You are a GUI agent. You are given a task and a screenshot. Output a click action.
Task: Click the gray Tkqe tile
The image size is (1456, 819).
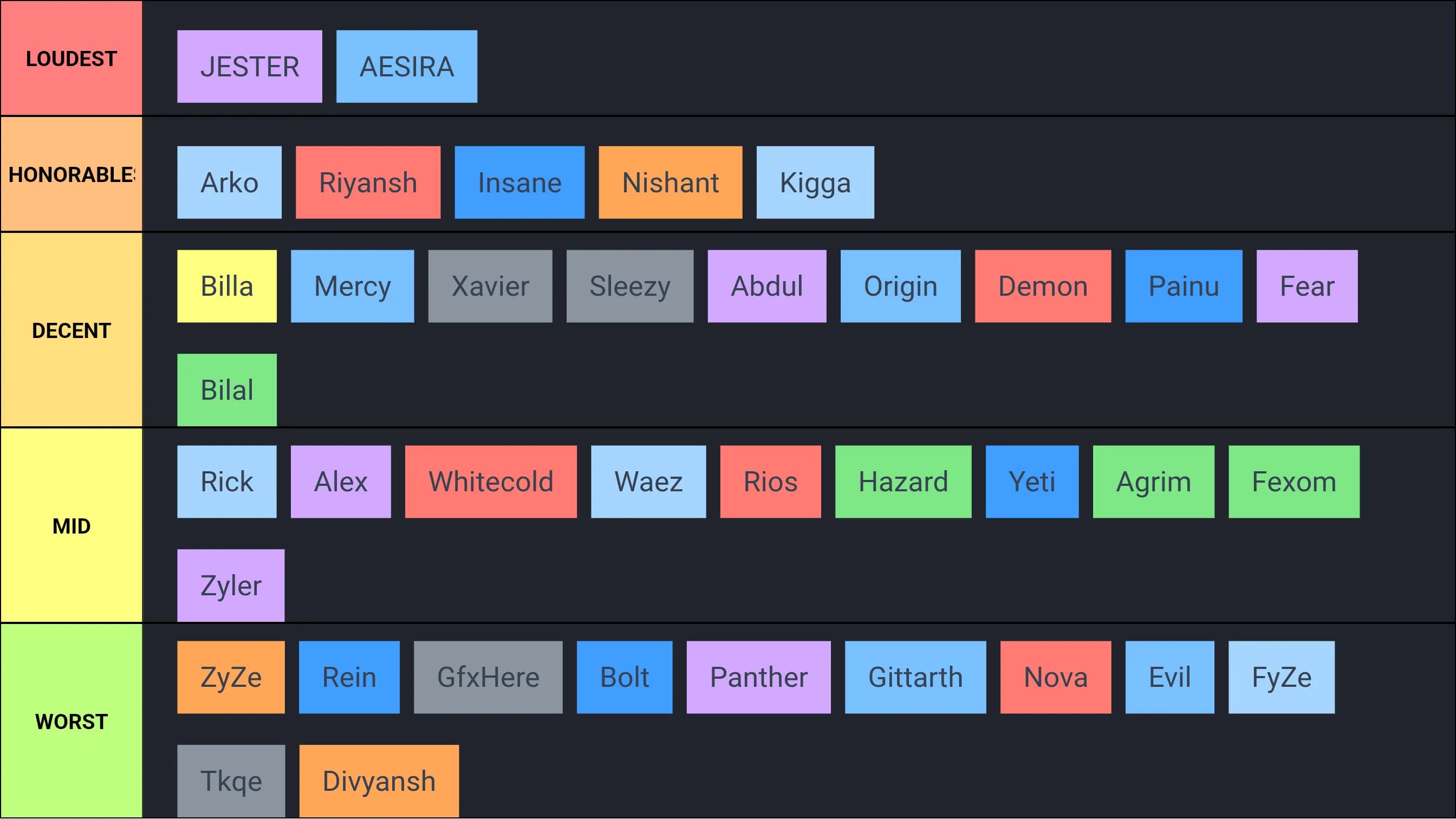point(231,782)
